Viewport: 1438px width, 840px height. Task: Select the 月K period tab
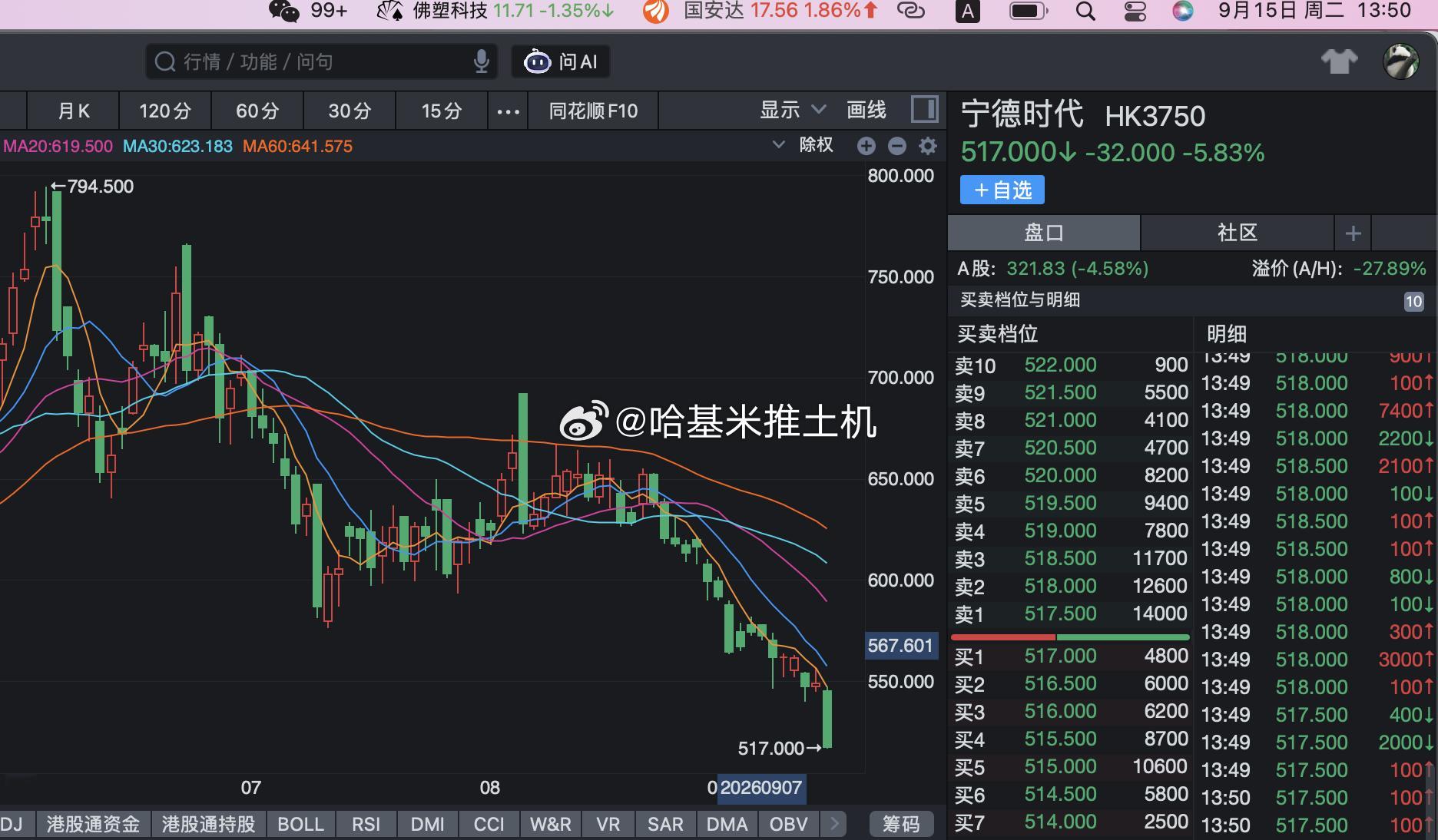pos(74,111)
